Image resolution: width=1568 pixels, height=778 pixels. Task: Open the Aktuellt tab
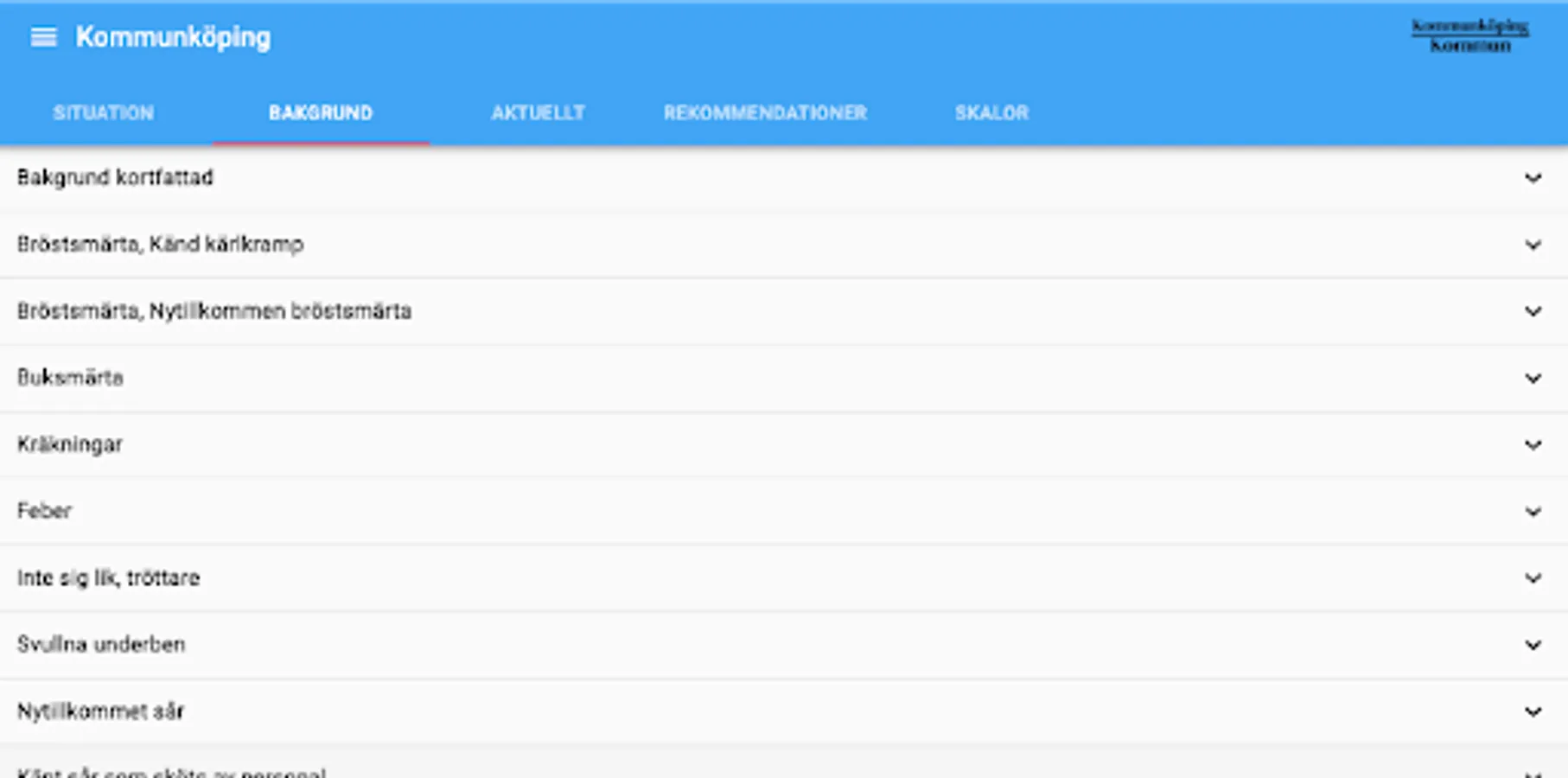pyautogui.click(x=538, y=113)
